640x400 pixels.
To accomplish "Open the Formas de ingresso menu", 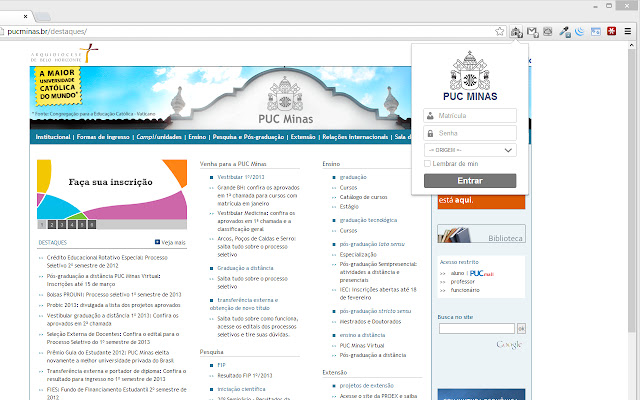I will tap(103, 137).
